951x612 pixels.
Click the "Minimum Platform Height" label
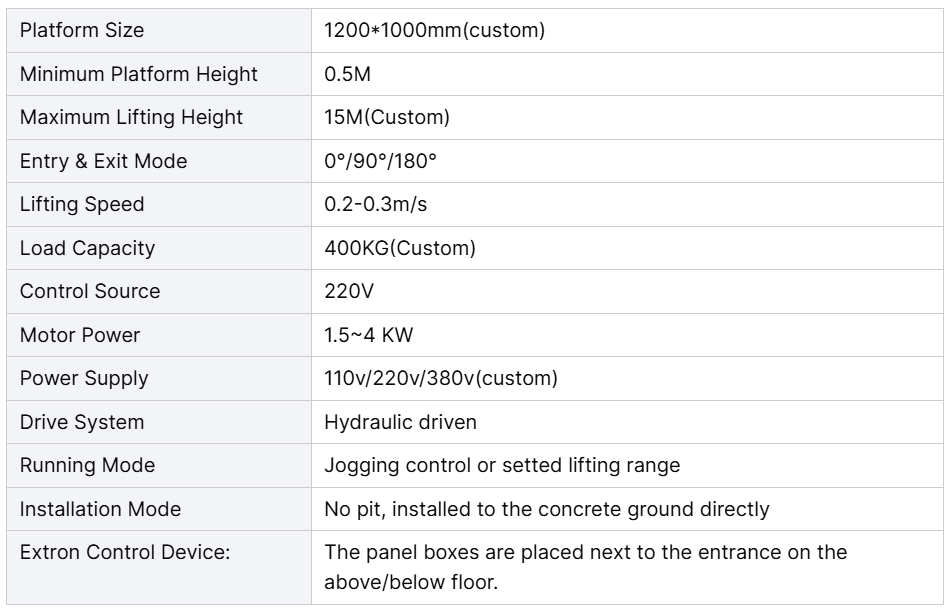click(139, 74)
